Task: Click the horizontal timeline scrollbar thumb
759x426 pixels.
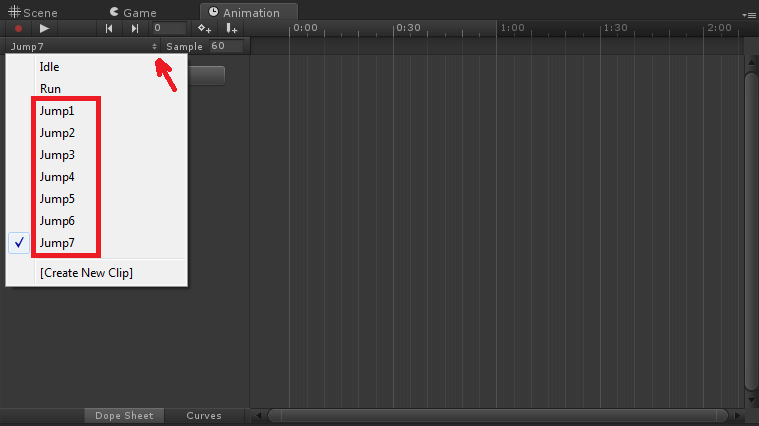Action: (x=498, y=415)
